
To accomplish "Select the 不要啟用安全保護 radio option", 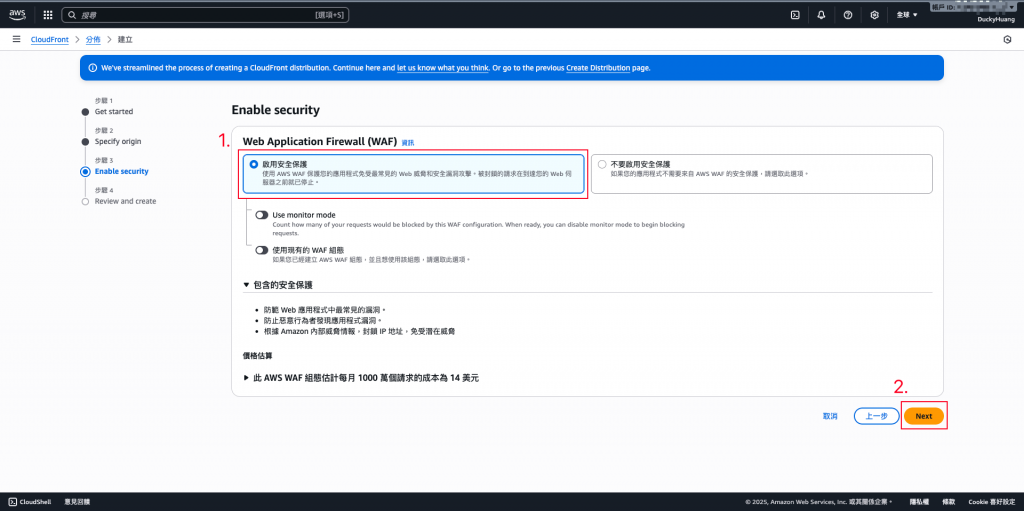I will (x=602, y=165).
